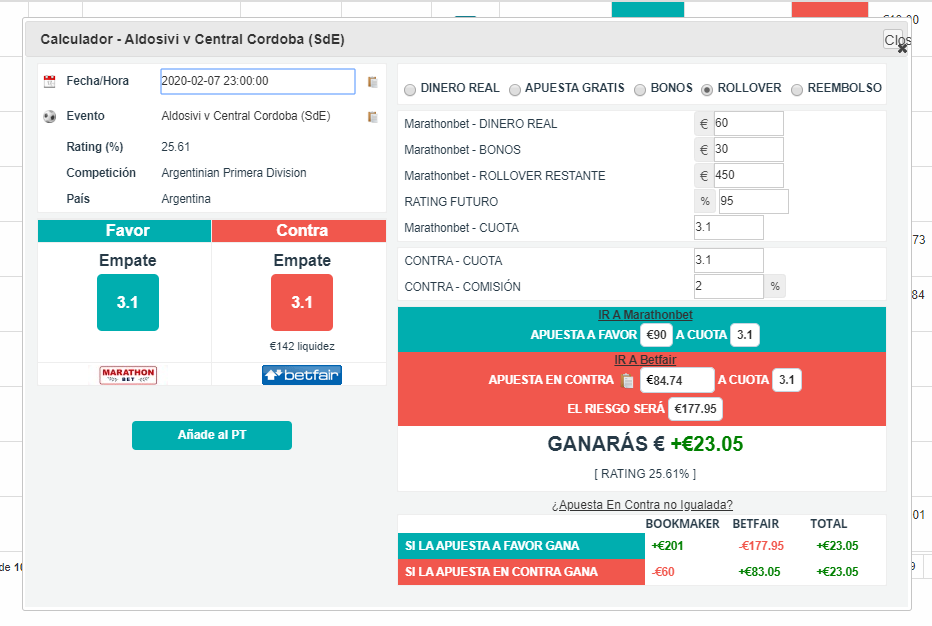Follow the IR A Marathonbet link
Viewport: 932px width, 626px height.
pyautogui.click(x=645, y=315)
